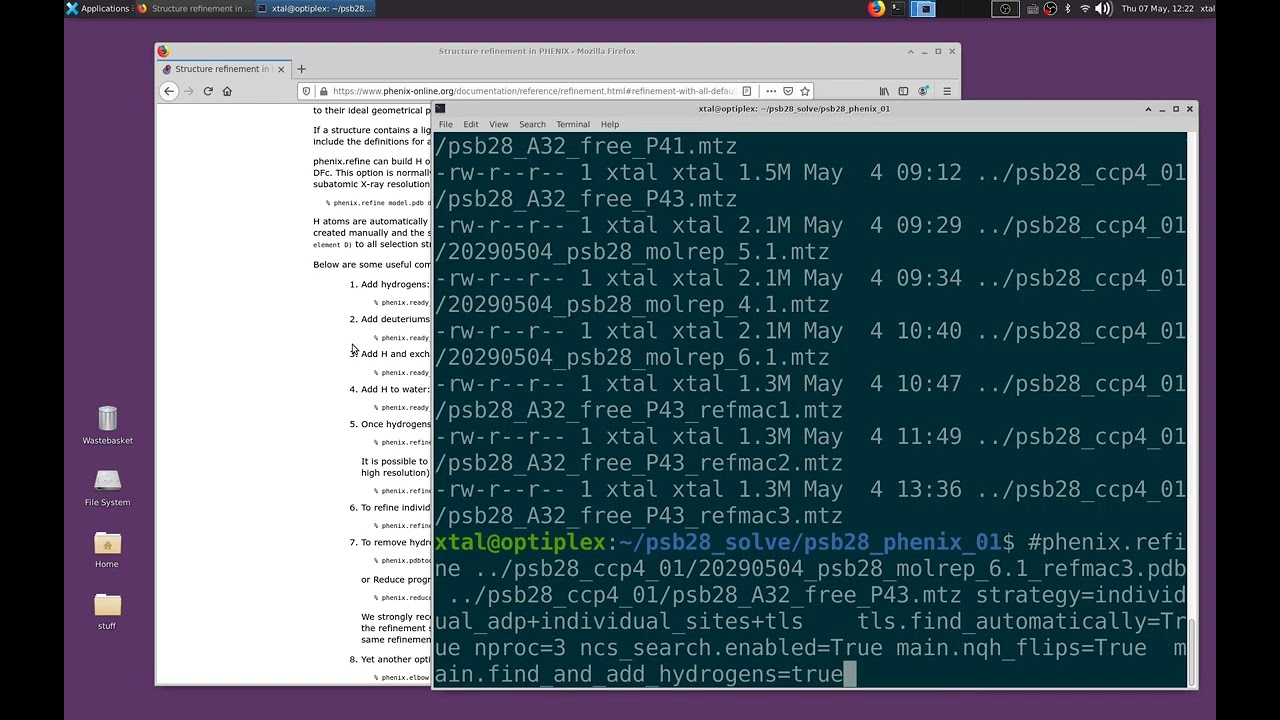Open Firefox Library icon
Screen dimensions: 1280x720
pyautogui.click(x=884, y=91)
